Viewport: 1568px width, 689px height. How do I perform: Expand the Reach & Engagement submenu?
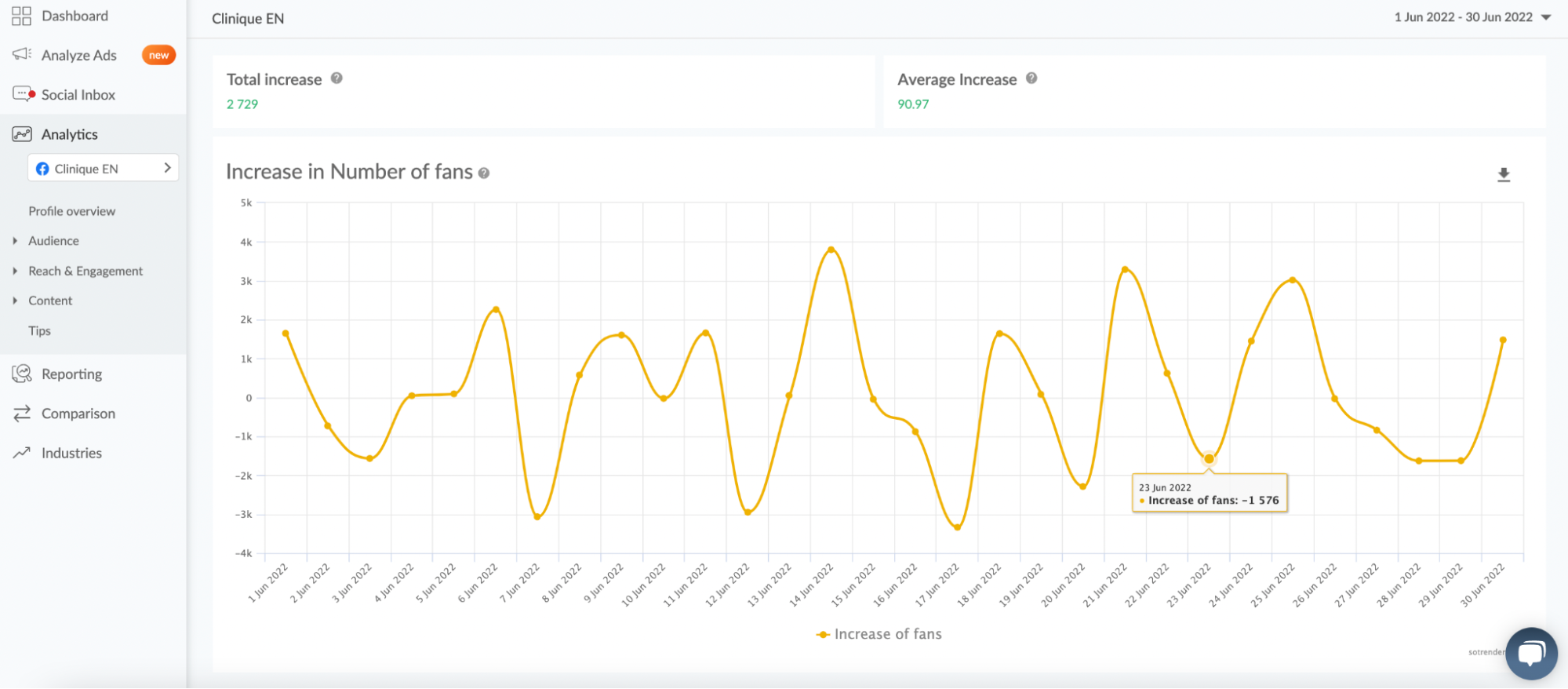pyautogui.click(x=85, y=271)
